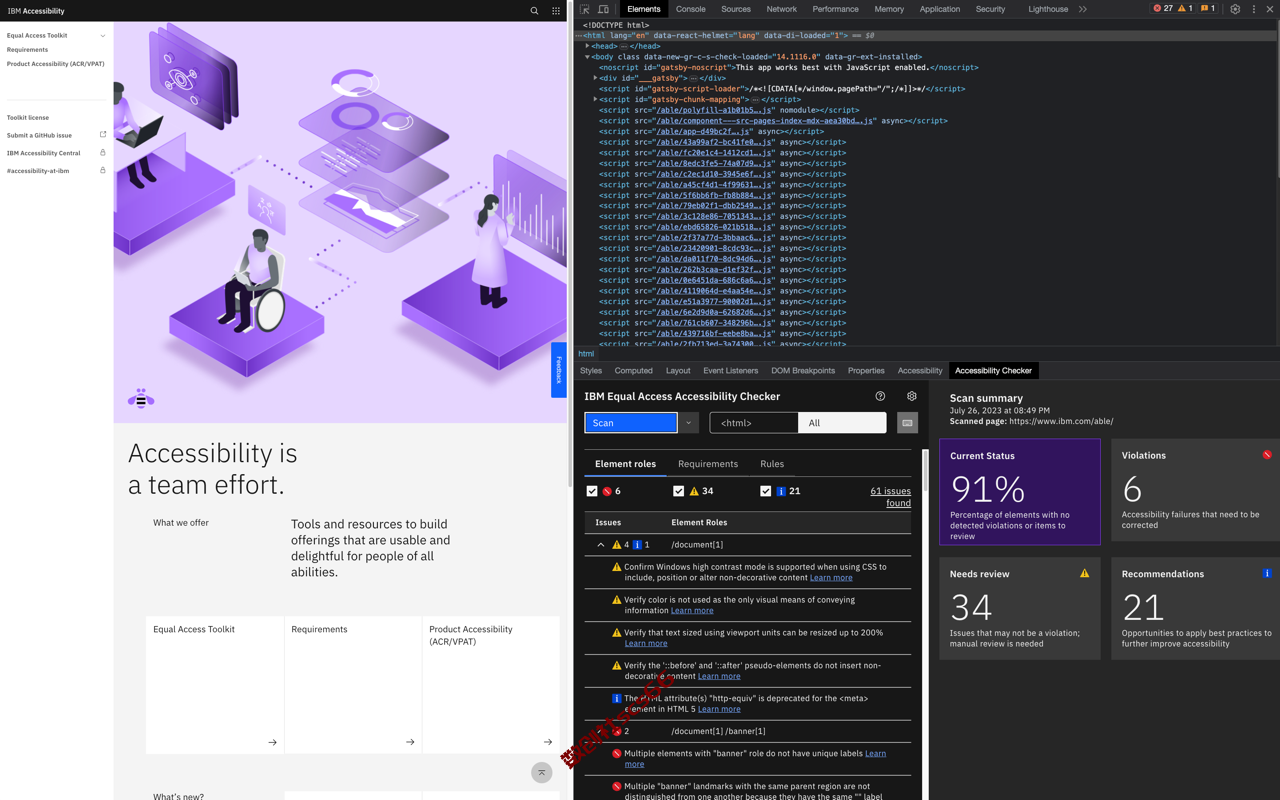Expand the Equal Access Toolkit sidebar chevron
The height and width of the screenshot is (800, 1280).
click(102, 36)
